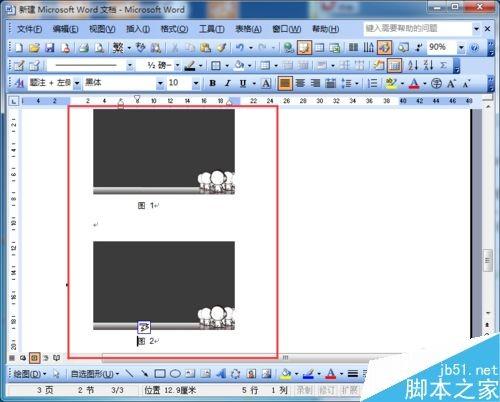Click in the help question input box
This screenshot has width=500, height=402.
[x=417, y=29]
